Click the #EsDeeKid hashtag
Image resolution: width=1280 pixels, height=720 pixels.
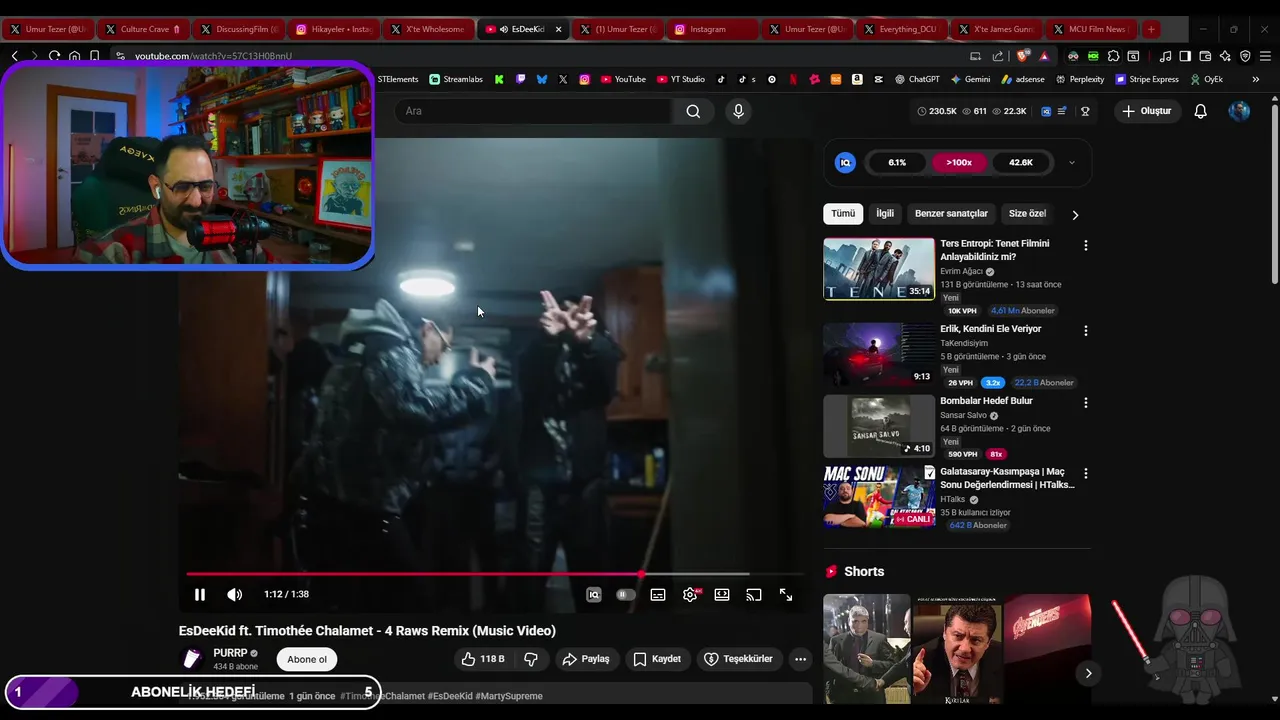point(449,696)
